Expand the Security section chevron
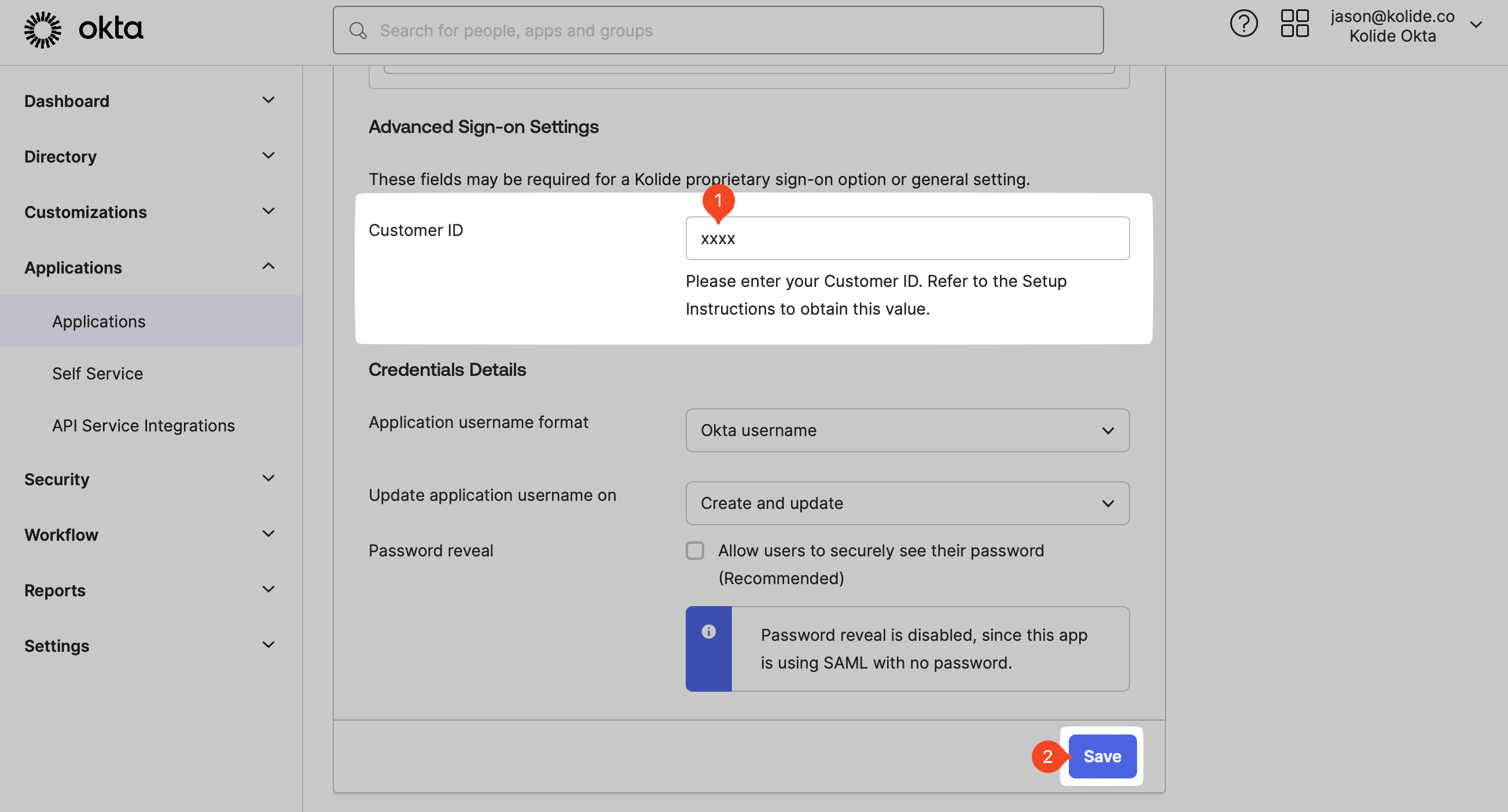 268,478
